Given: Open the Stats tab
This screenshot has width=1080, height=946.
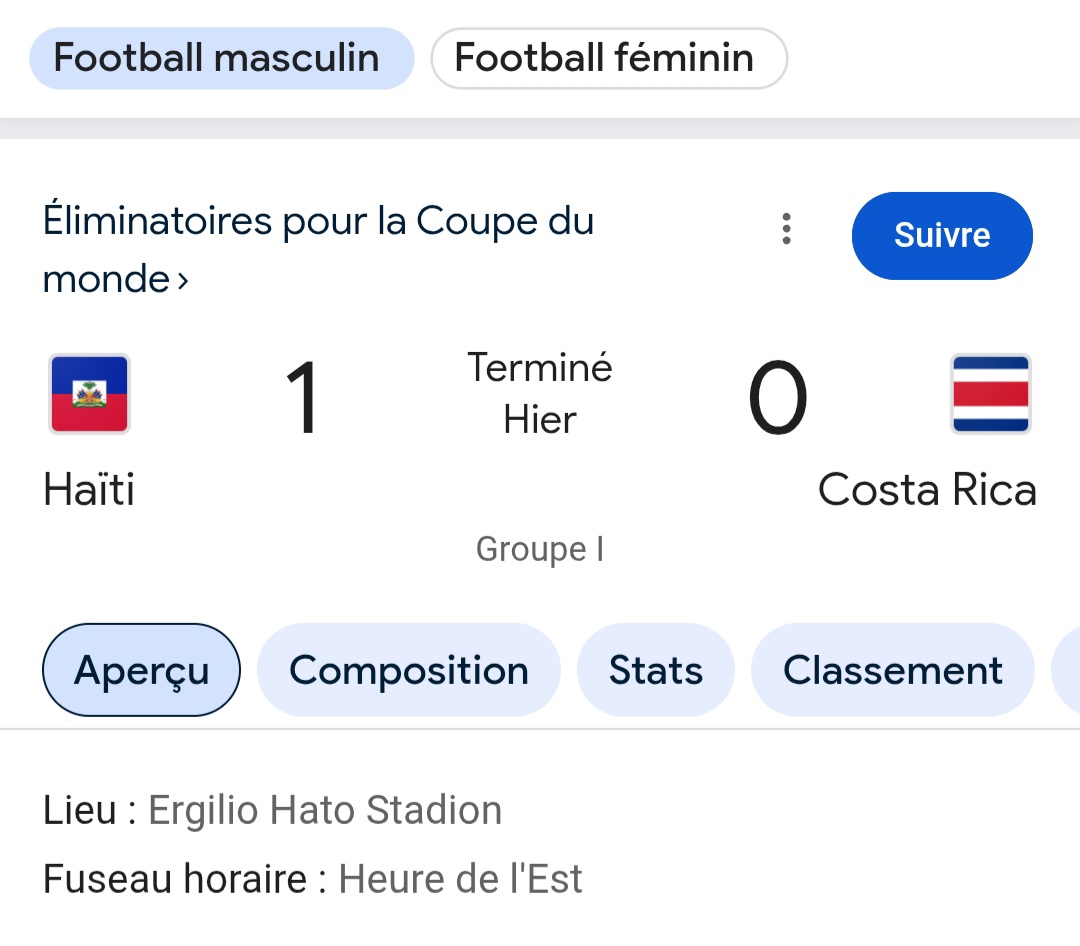Looking at the screenshot, I should point(655,670).
